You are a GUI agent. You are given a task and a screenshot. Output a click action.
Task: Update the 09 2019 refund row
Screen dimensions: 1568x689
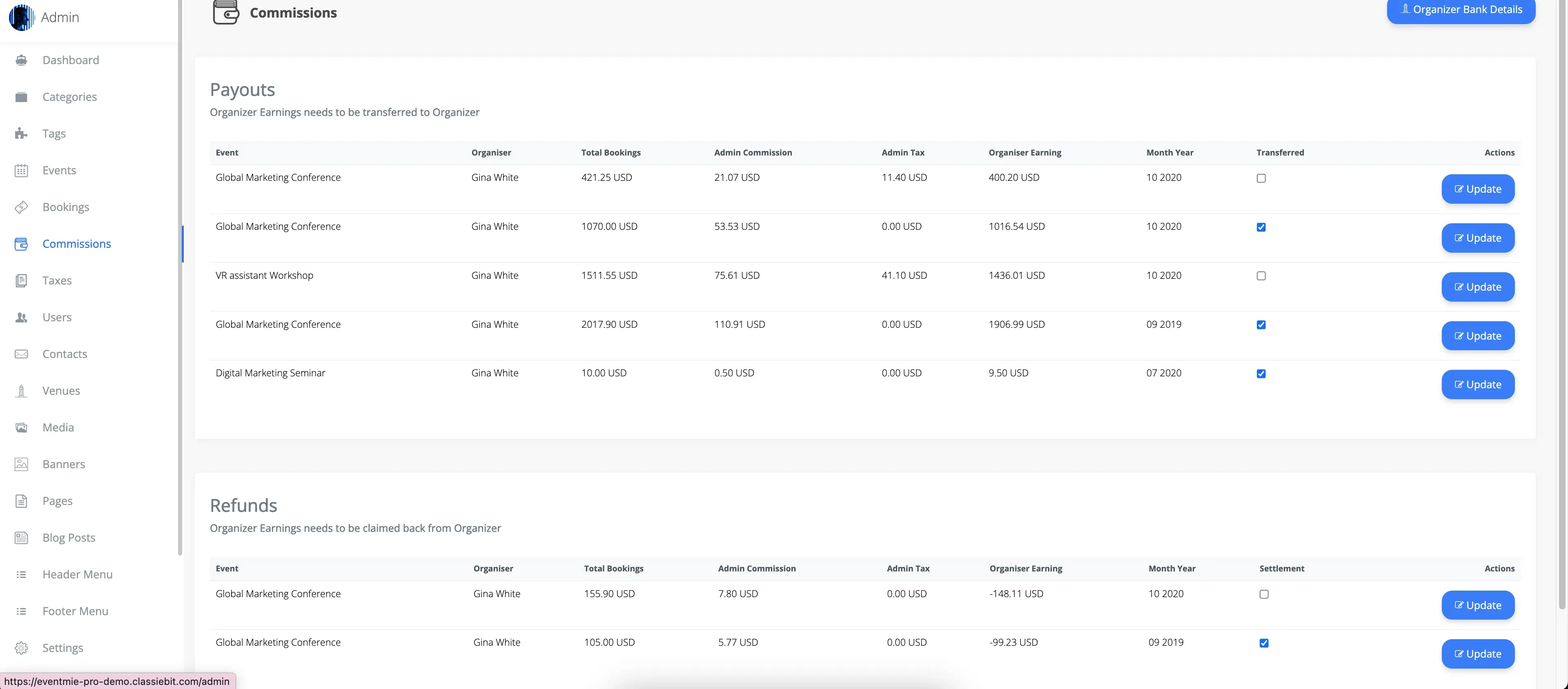pos(1477,654)
